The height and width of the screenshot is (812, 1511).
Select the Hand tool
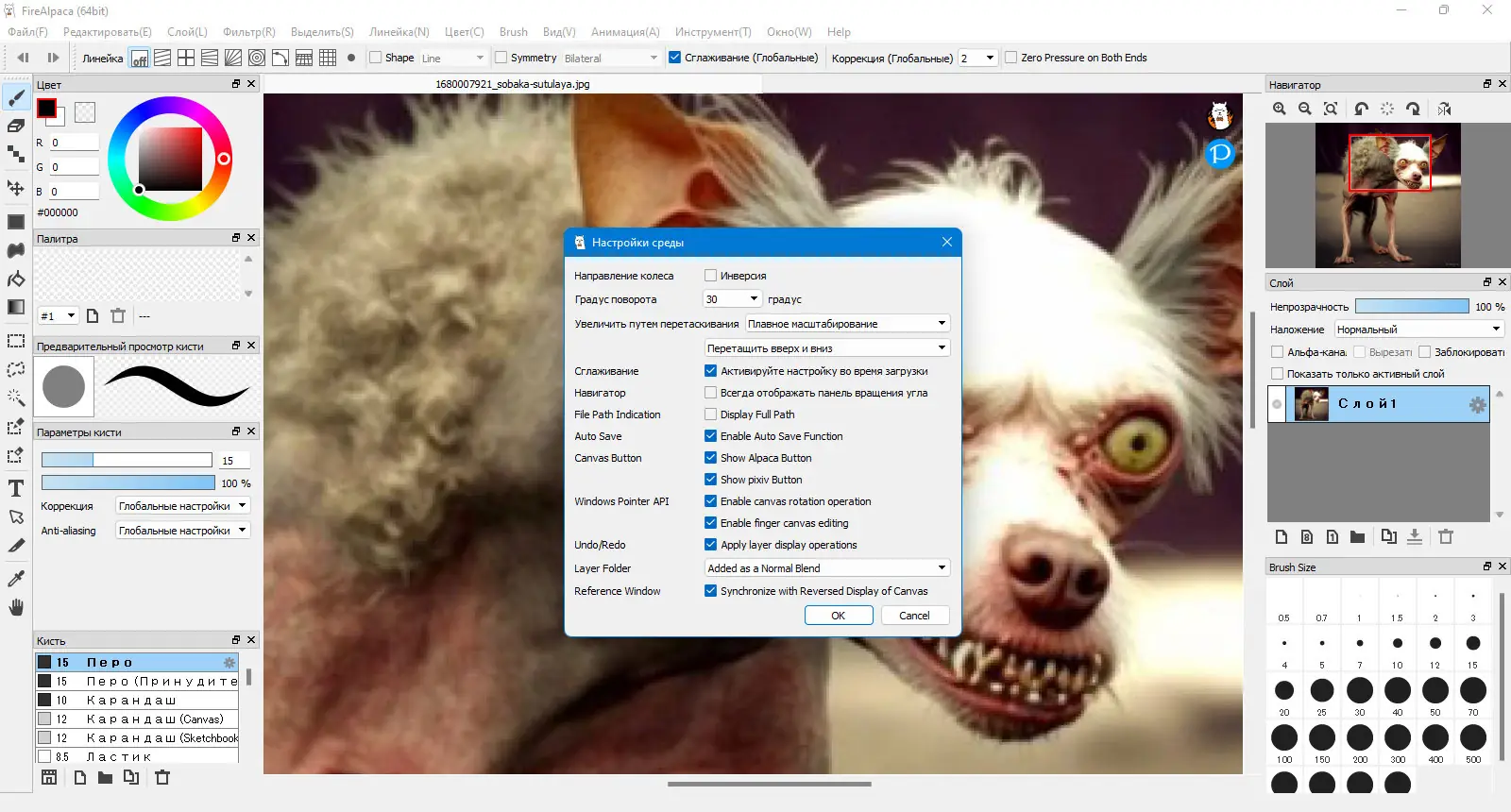pos(16,607)
